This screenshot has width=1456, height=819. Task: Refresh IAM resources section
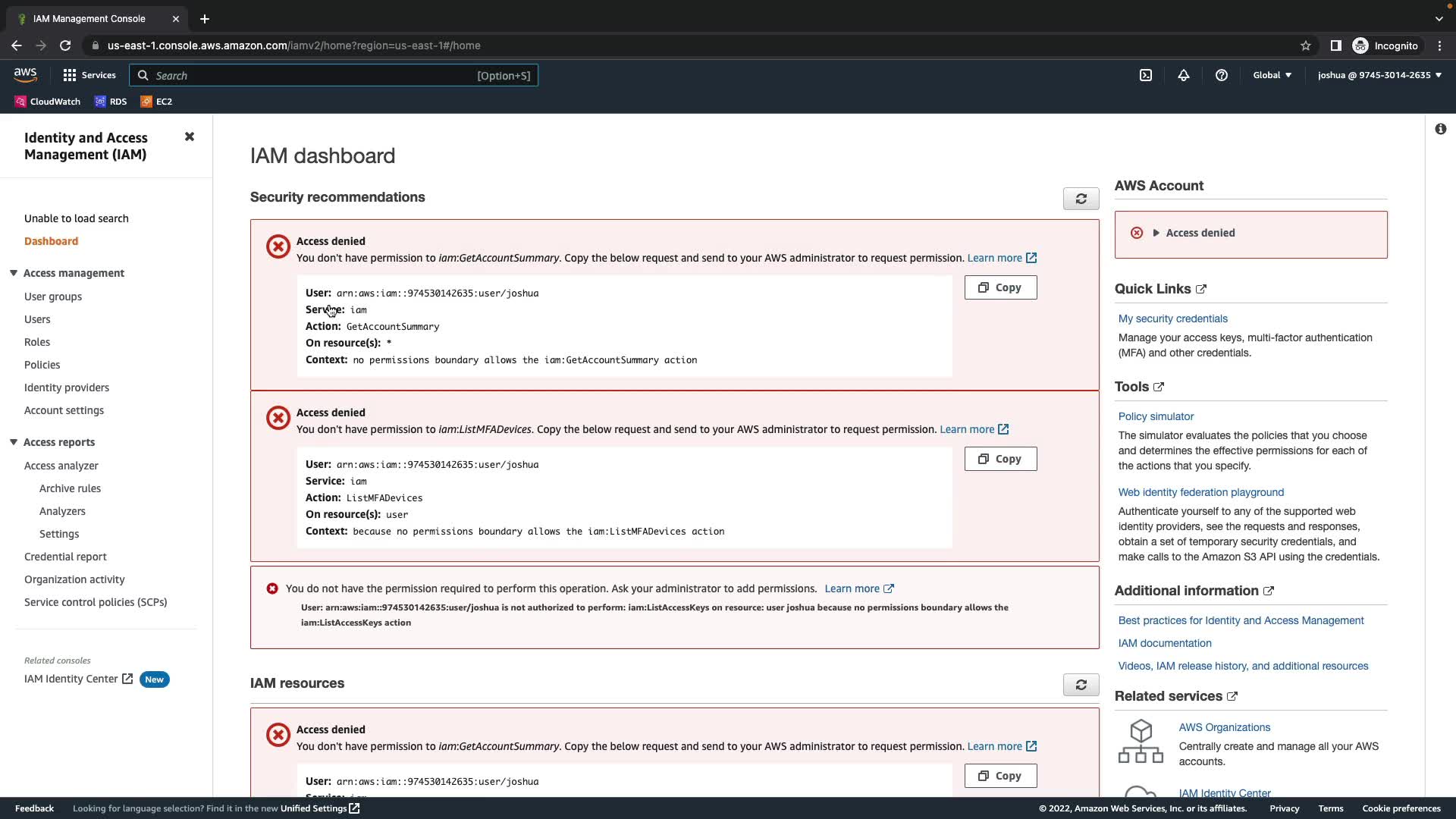[x=1081, y=685]
